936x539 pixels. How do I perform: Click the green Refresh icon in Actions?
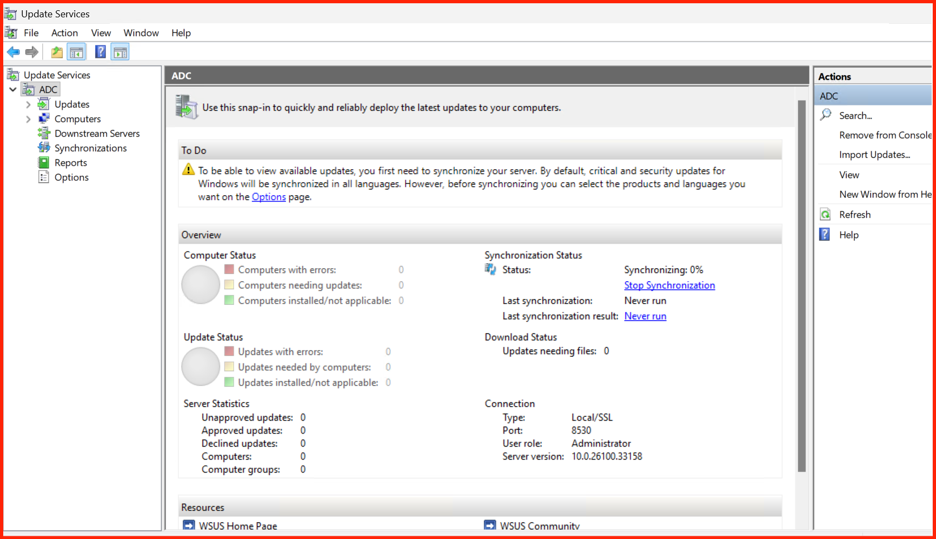825,214
